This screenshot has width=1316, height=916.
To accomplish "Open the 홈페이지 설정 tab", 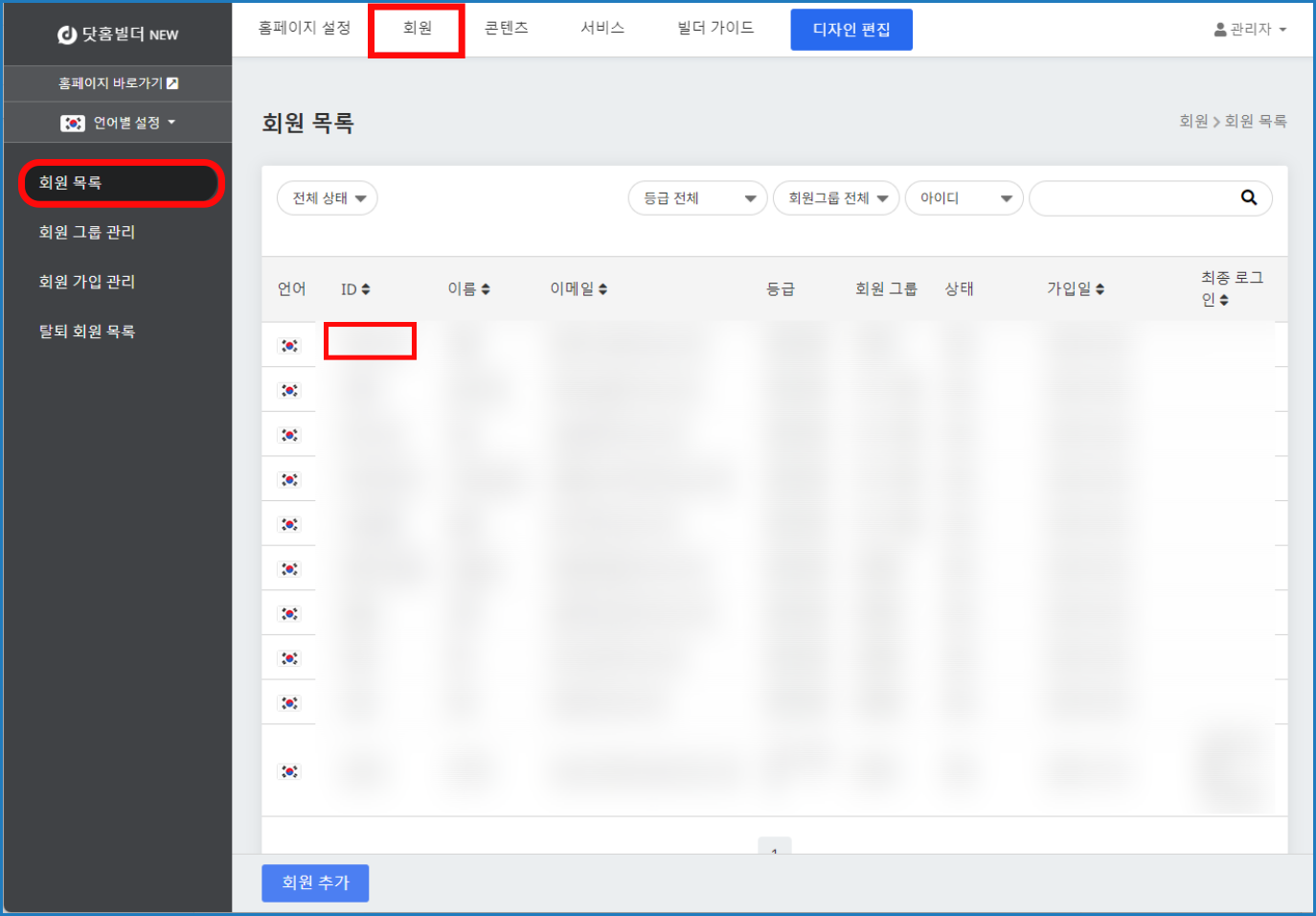I will pos(304,29).
